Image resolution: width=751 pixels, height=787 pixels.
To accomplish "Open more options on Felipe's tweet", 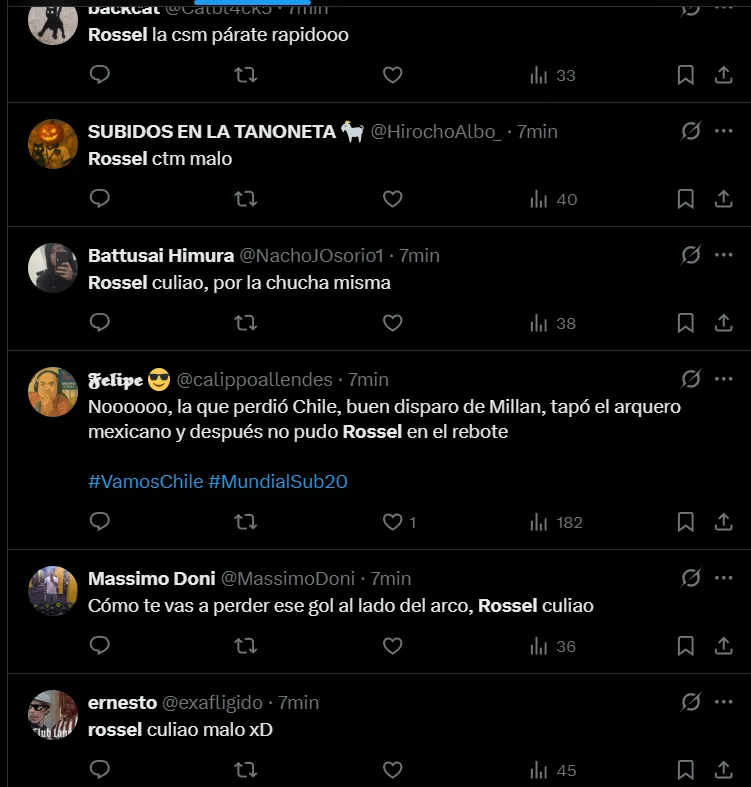I will point(723,379).
